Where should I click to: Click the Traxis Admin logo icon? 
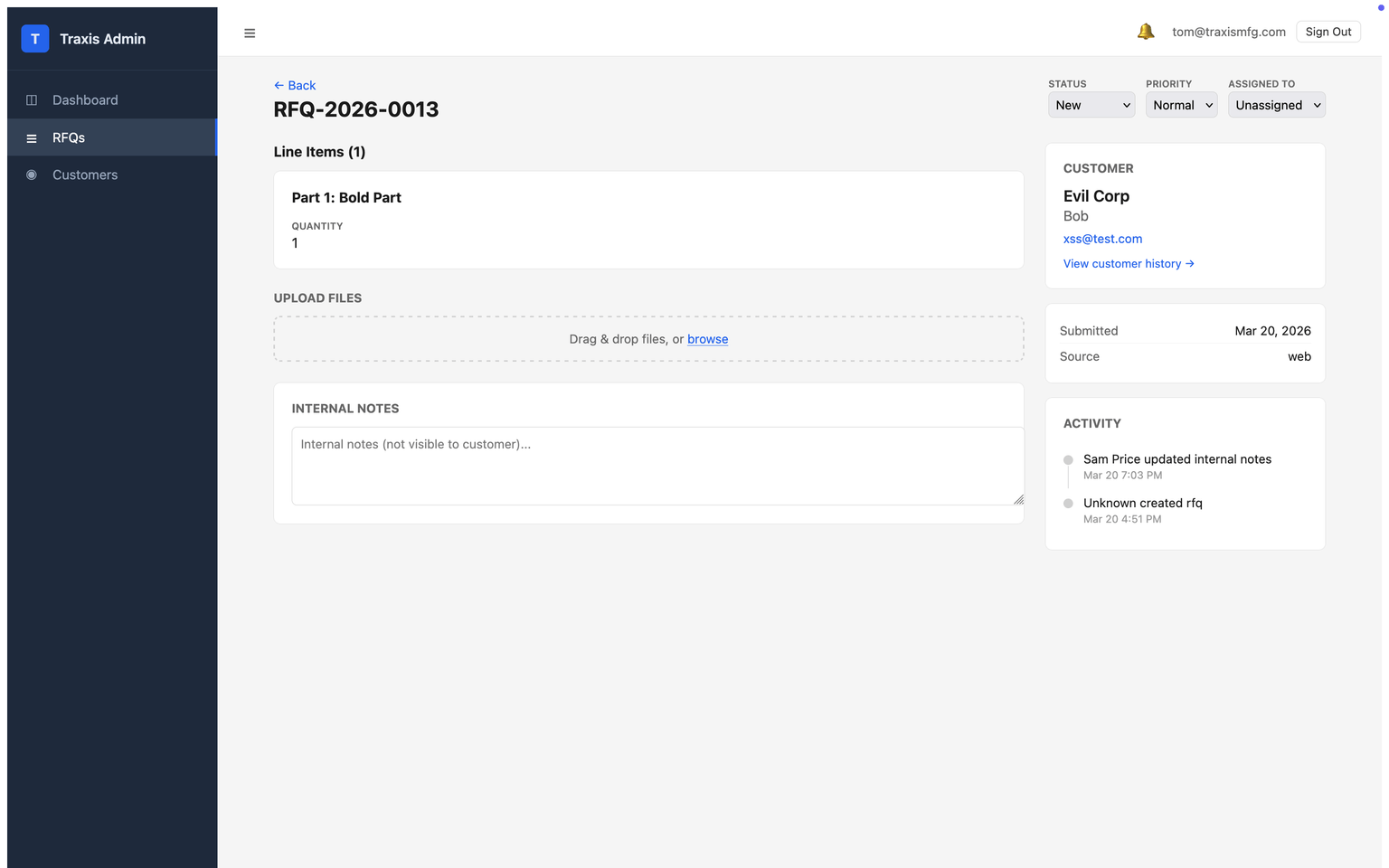pos(34,39)
